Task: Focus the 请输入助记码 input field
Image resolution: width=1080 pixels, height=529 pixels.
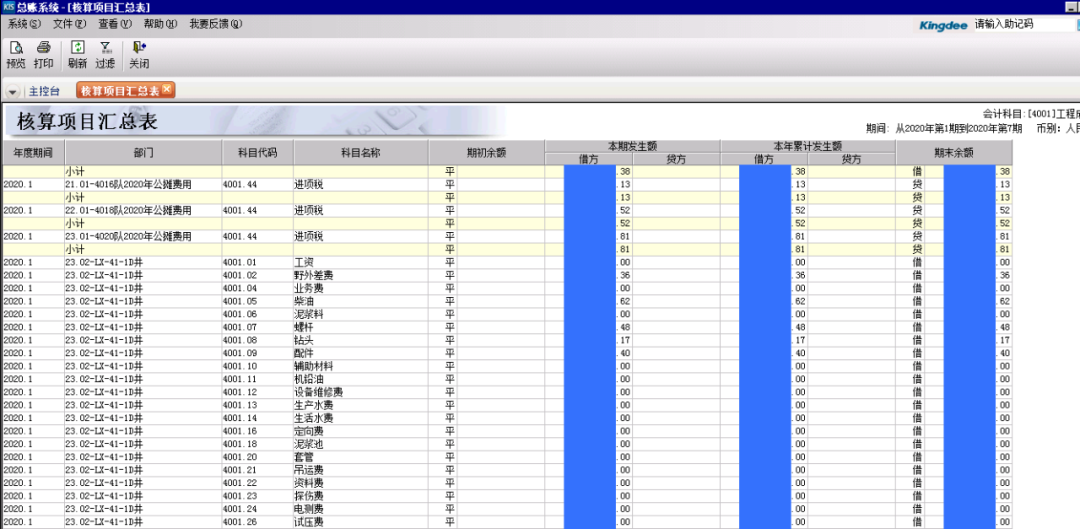Action: pyautogui.click(x=1023, y=24)
